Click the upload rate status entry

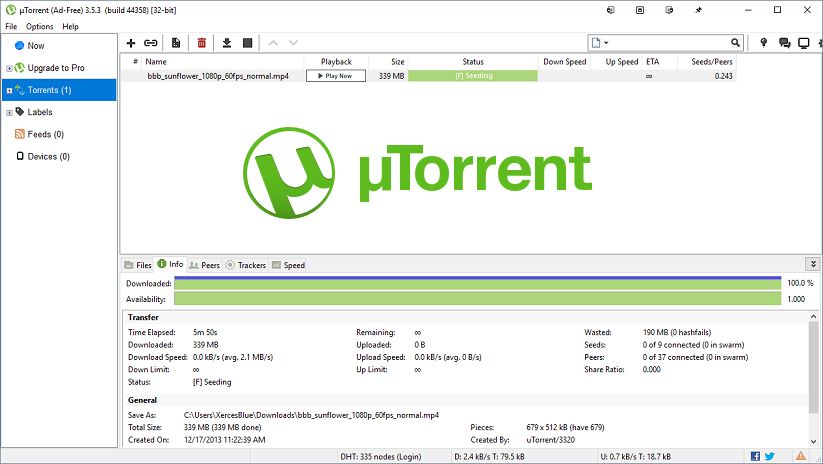pos(635,457)
